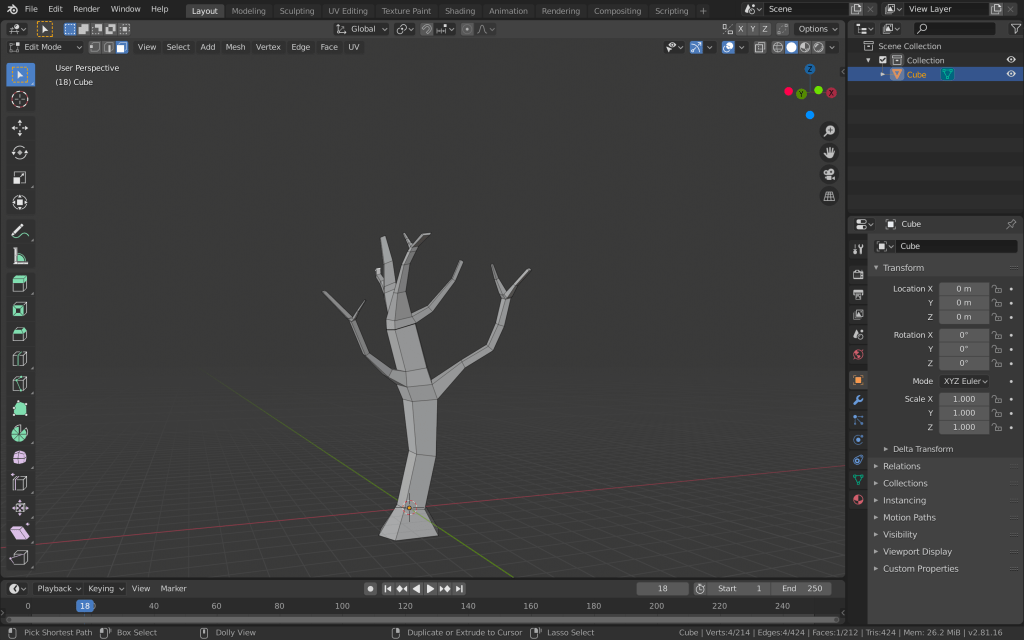Pick the Cursor tool
Viewport: 1024px width, 640px height.
tap(20, 99)
